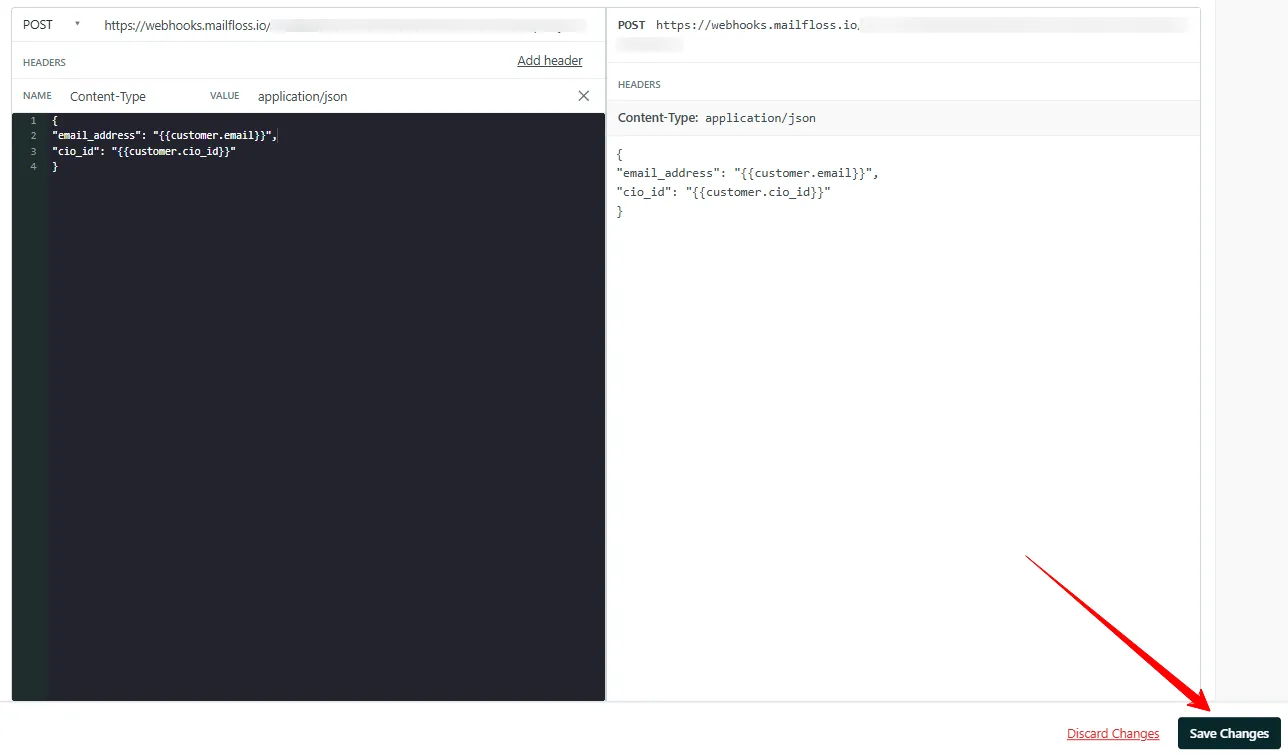1288x756 pixels.
Task: Remove the Content-Type header with X
Action: click(x=584, y=96)
